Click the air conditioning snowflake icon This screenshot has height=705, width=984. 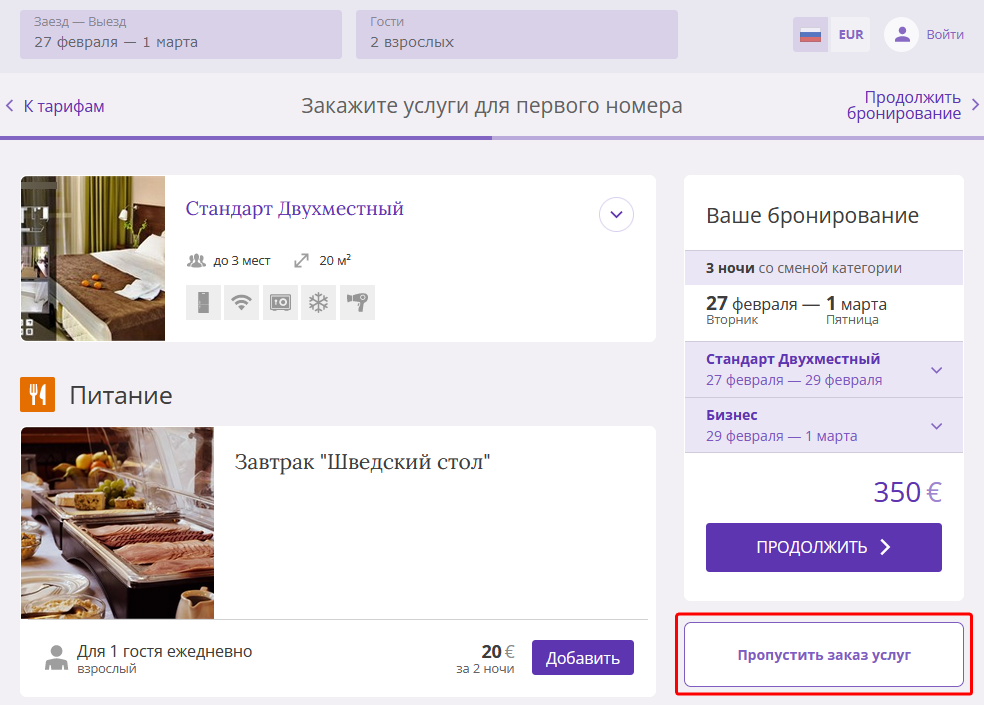pos(318,303)
